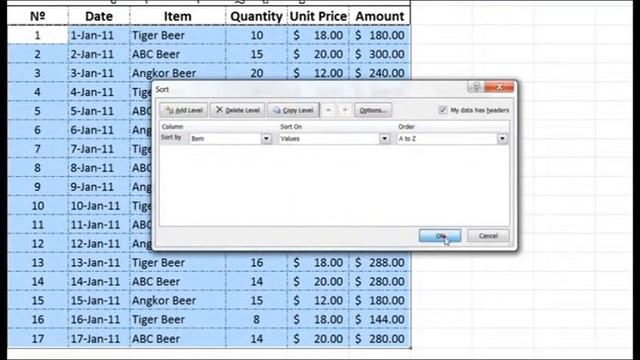Select the Quantity header cell
Screen dimensions: 640x360
(256, 16)
